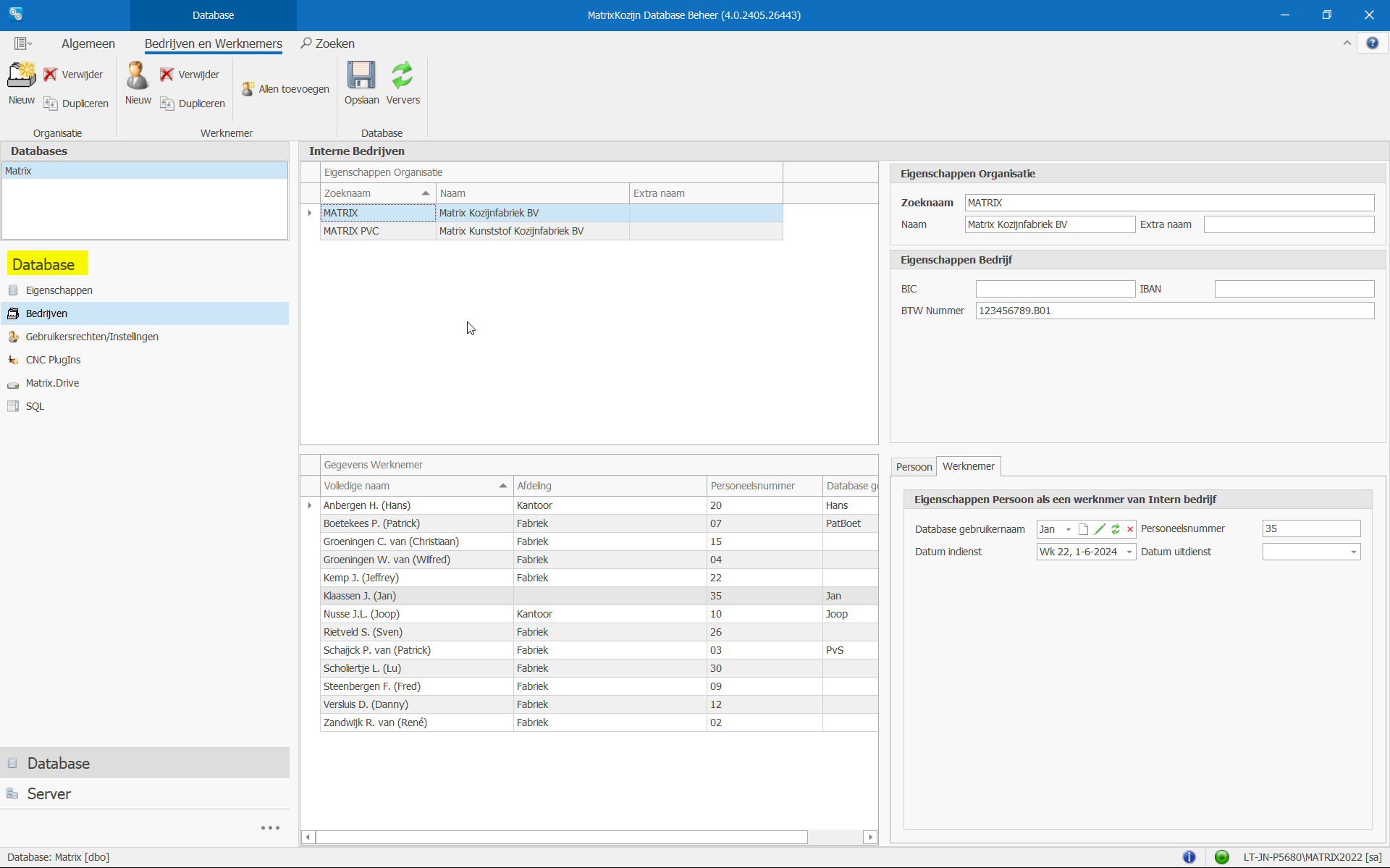This screenshot has height=868, width=1390.
Task: Open the Datum indienst date dropdown
Action: [1129, 552]
